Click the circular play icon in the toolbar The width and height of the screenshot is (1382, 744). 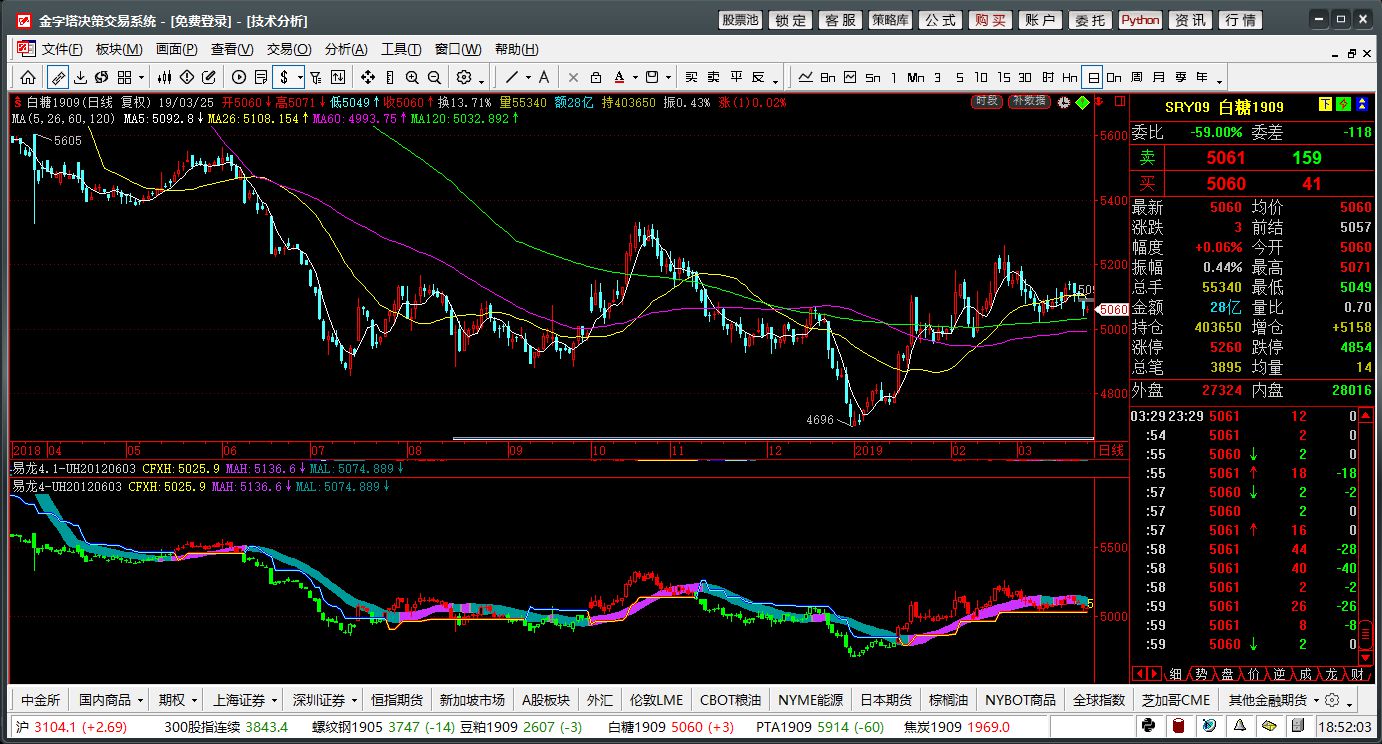[238, 77]
